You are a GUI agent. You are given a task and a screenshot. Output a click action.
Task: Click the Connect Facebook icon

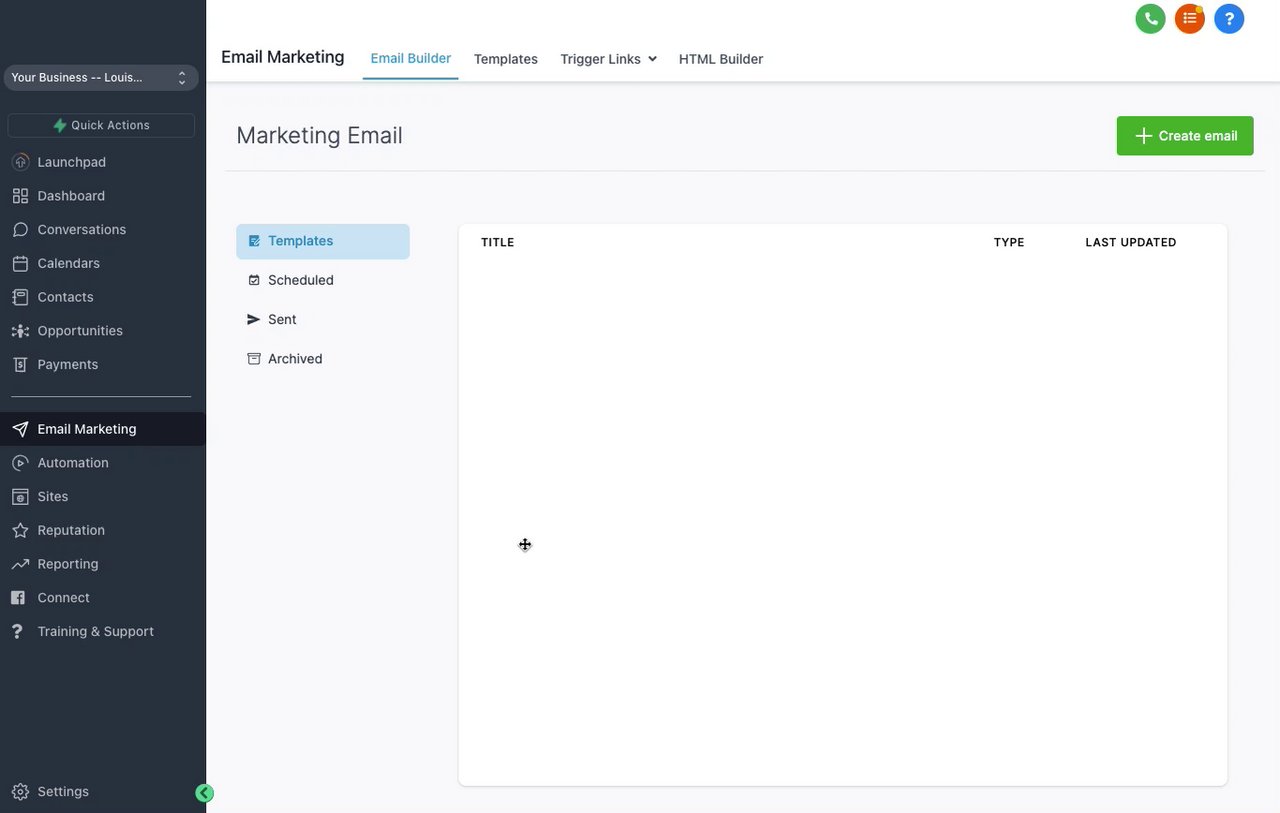18,598
